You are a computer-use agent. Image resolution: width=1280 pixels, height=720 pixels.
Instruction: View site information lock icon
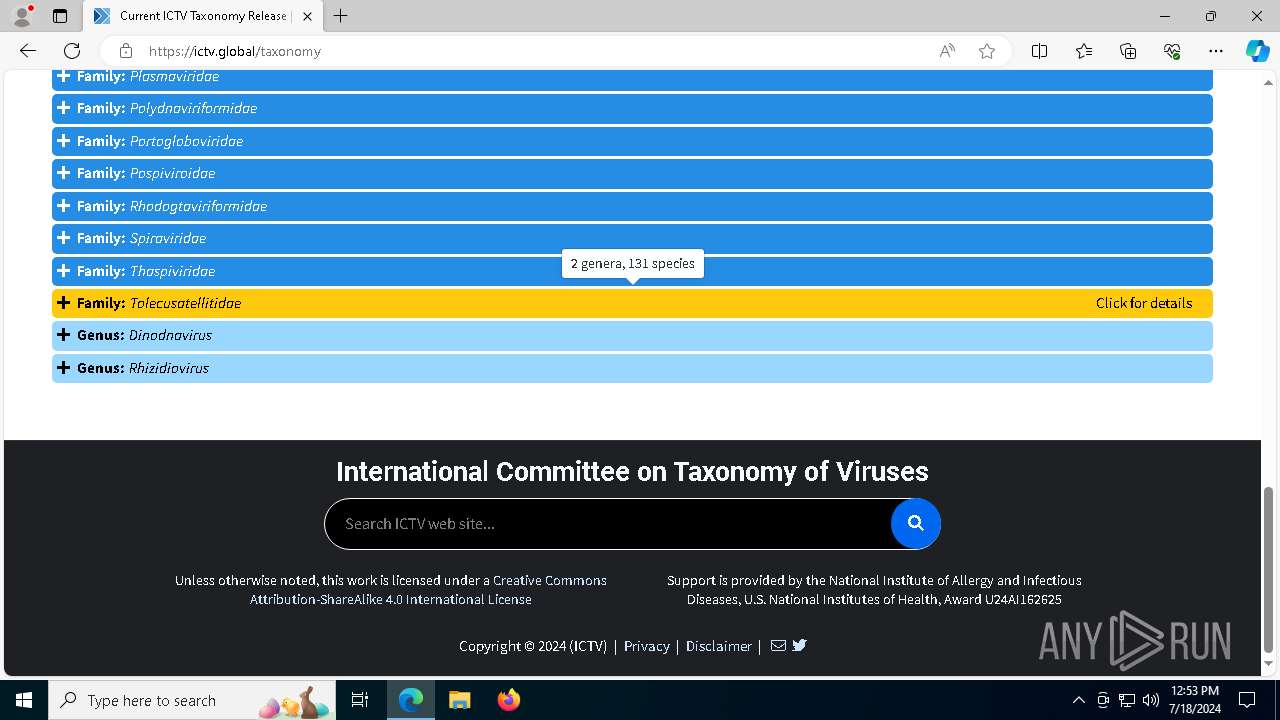(x=126, y=51)
